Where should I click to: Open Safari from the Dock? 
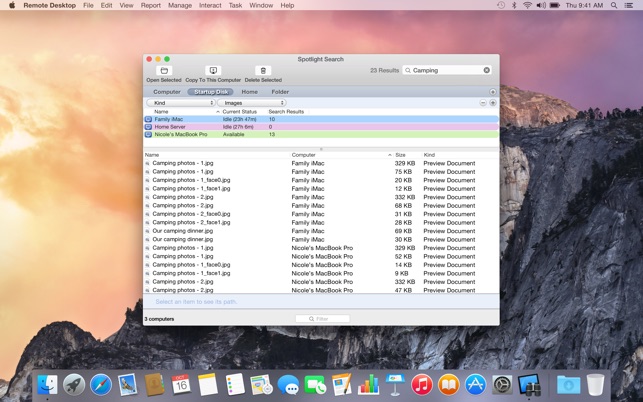click(x=100, y=385)
